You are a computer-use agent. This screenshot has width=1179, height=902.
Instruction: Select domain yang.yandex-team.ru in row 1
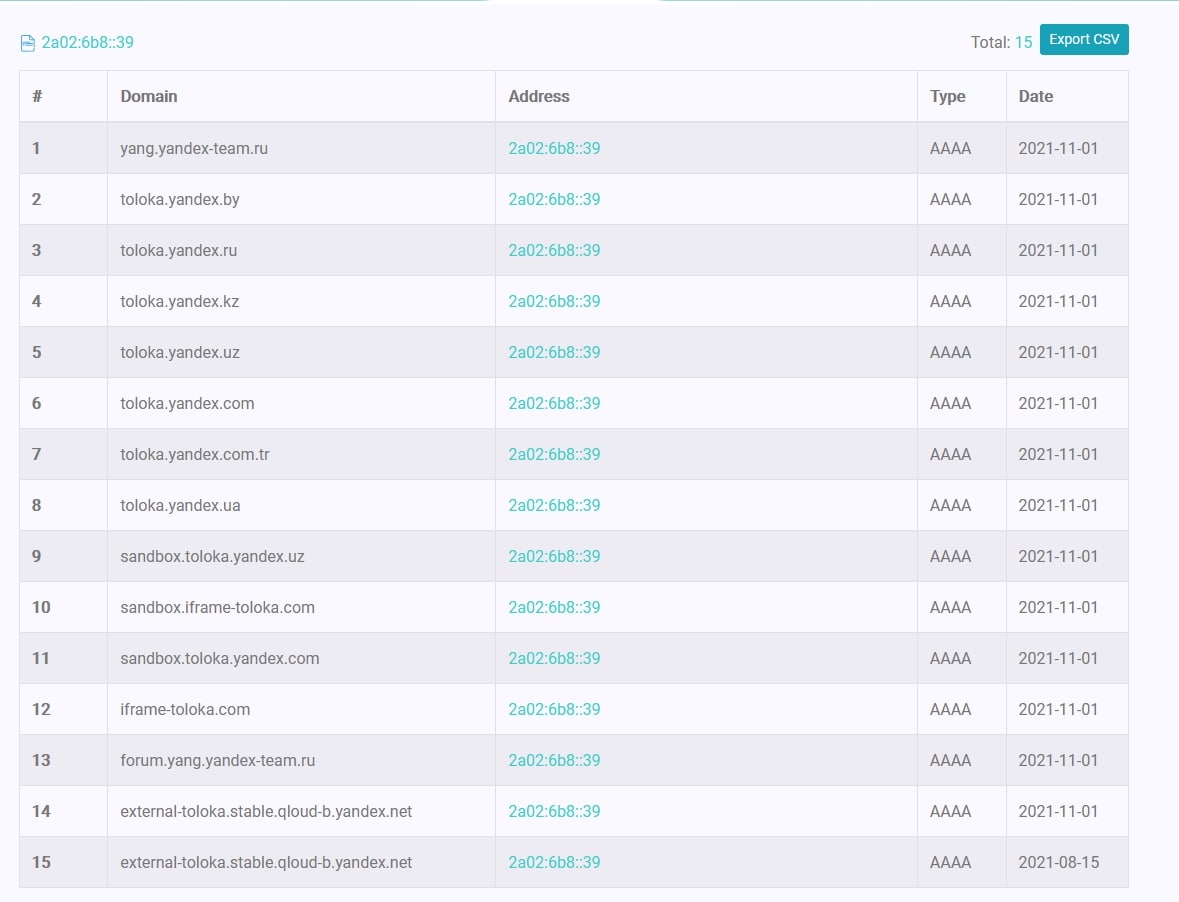tap(194, 148)
